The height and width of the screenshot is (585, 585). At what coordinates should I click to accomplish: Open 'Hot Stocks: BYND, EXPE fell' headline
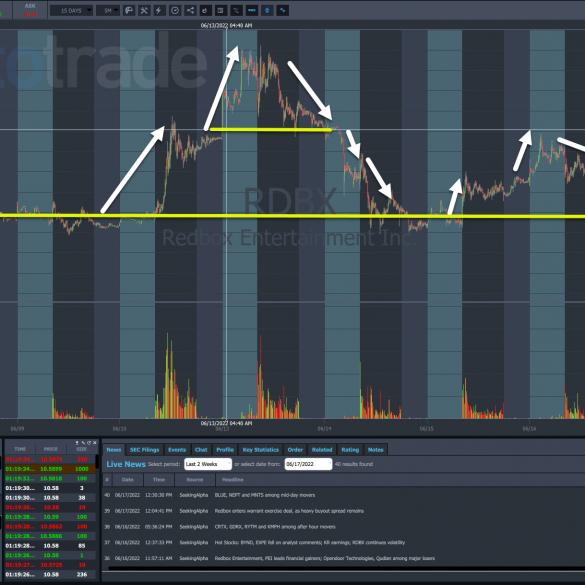310,542
